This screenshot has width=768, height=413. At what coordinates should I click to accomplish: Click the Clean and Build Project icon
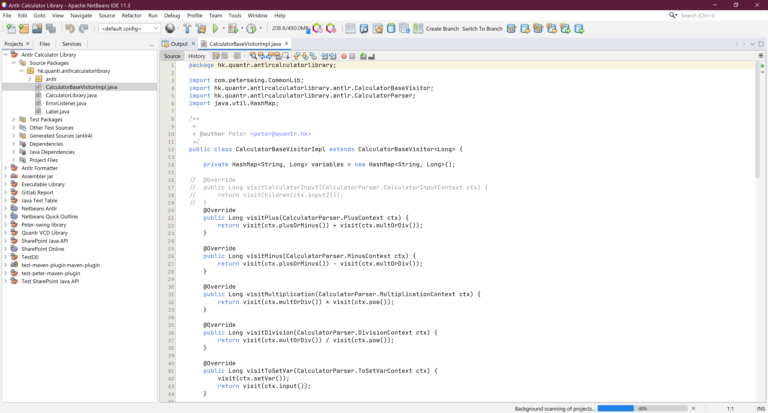(201, 28)
